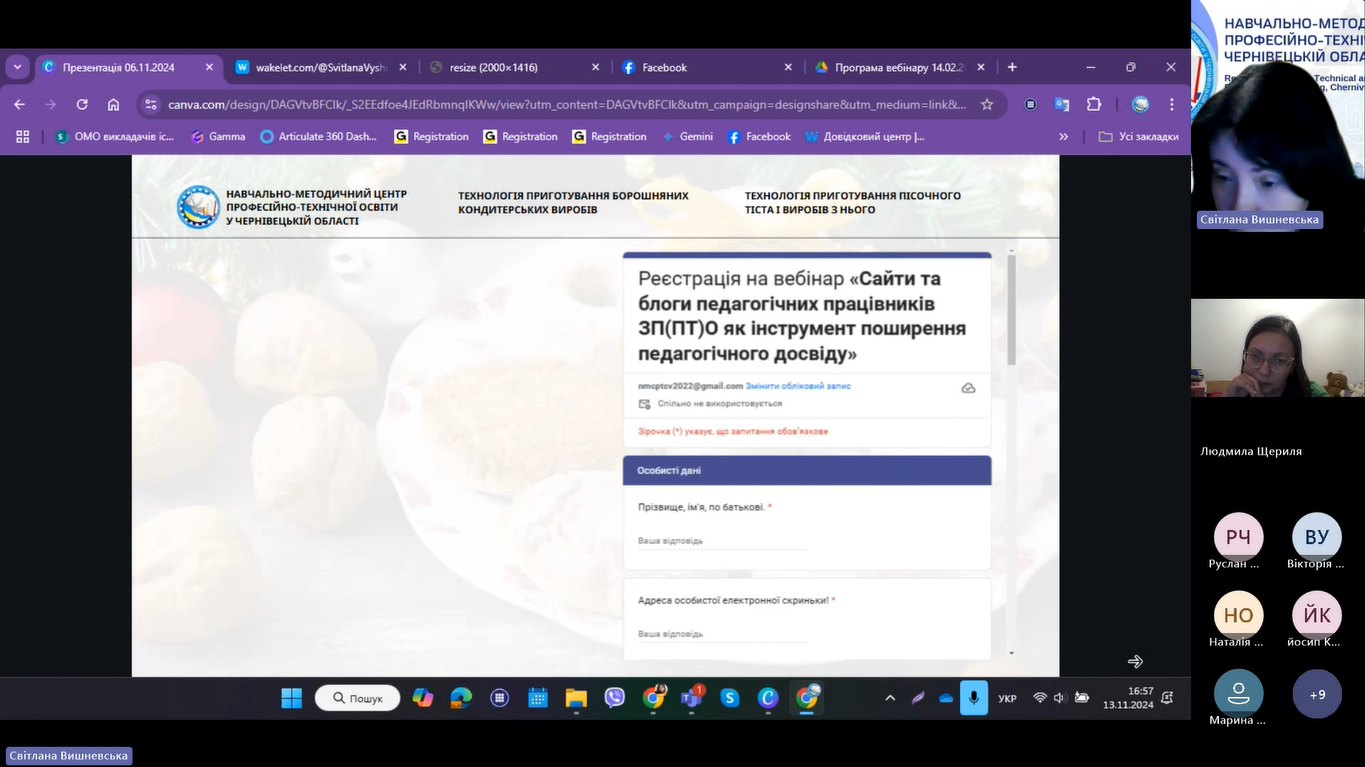
Task: Open the tab search dropdown arrow
Action: (x=18, y=67)
